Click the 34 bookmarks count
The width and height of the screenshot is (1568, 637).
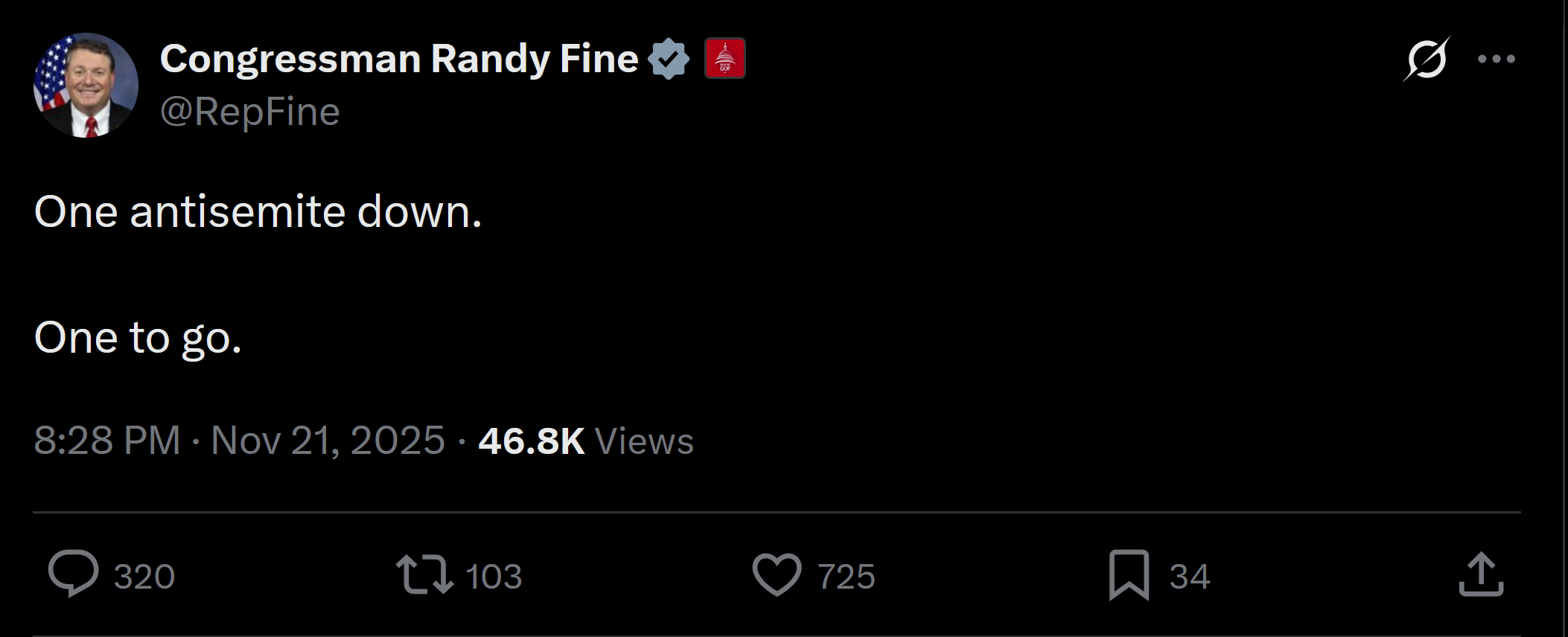click(x=1190, y=577)
